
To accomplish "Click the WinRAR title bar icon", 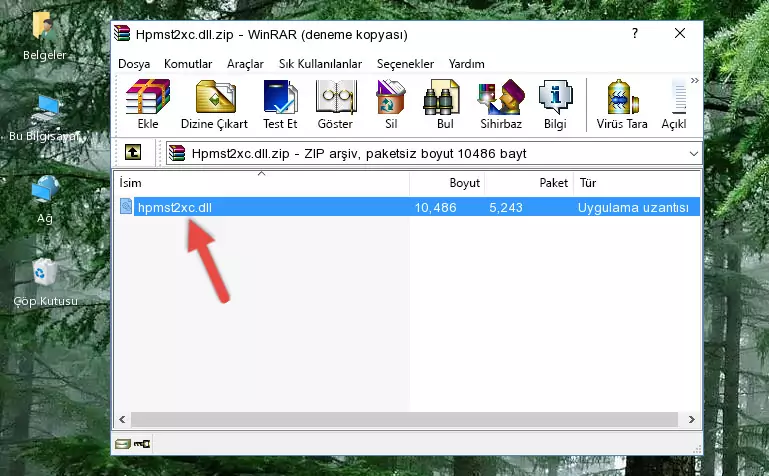I will [122, 34].
